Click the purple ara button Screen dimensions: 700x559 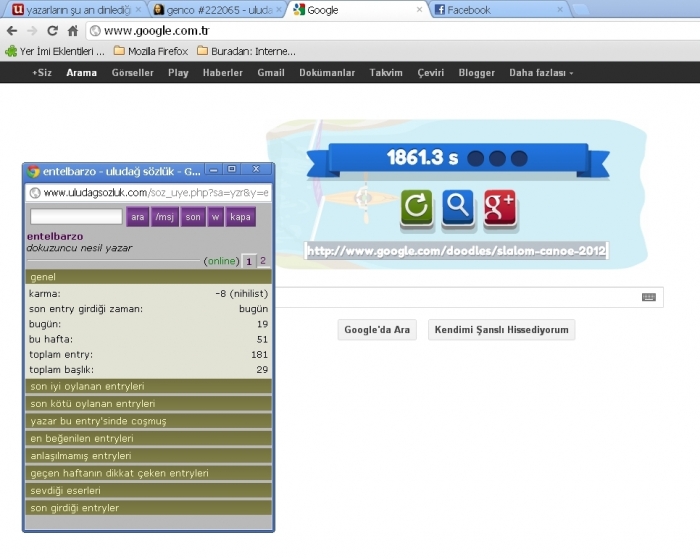(x=138, y=217)
